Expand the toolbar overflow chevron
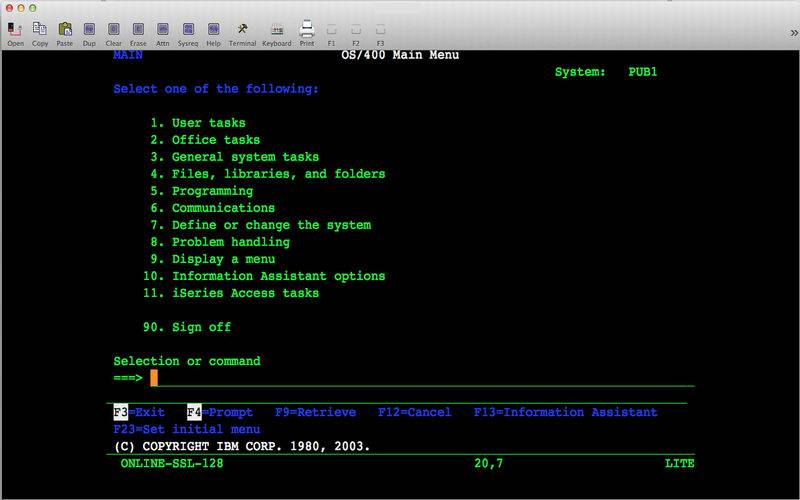This screenshot has height=500, width=800. (x=793, y=33)
